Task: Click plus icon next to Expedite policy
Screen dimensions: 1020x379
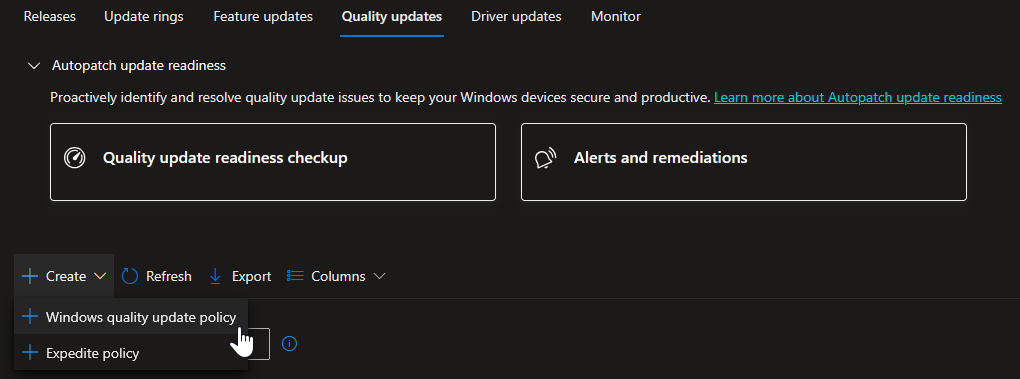Action: click(x=30, y=353)
